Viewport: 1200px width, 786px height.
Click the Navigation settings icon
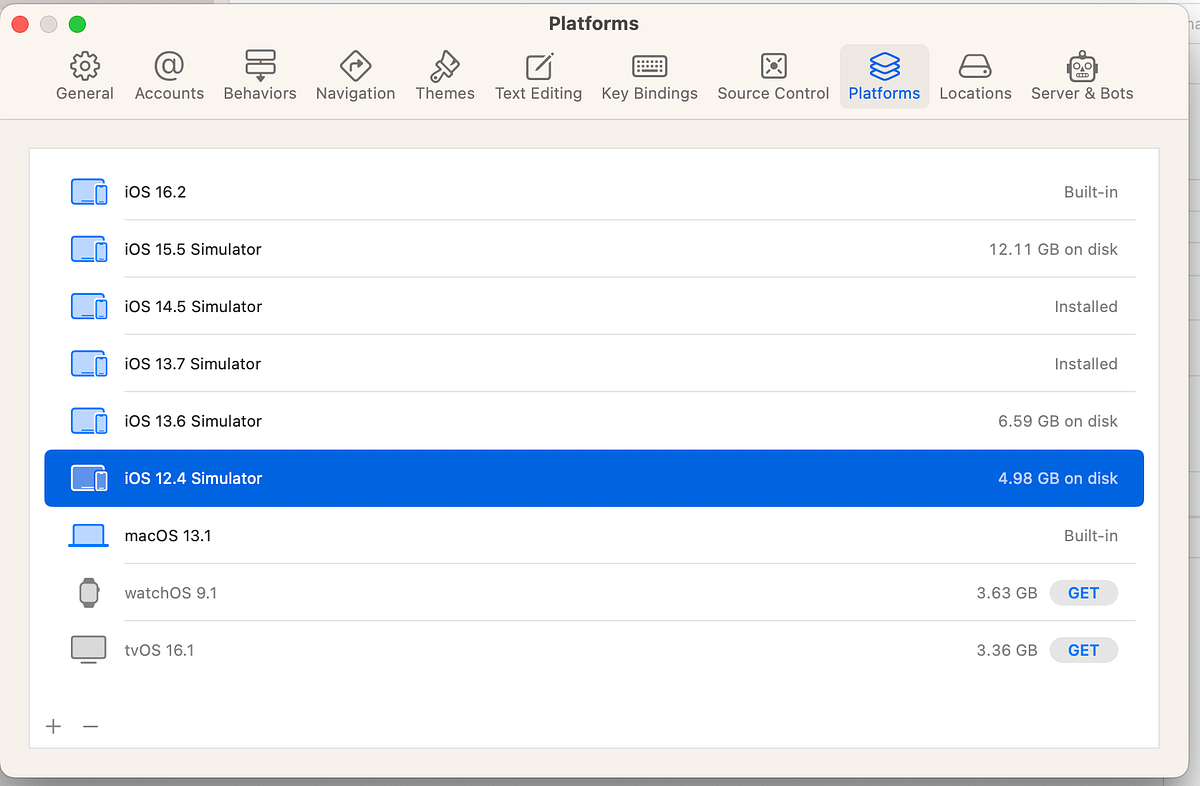[x=355, y=75]
